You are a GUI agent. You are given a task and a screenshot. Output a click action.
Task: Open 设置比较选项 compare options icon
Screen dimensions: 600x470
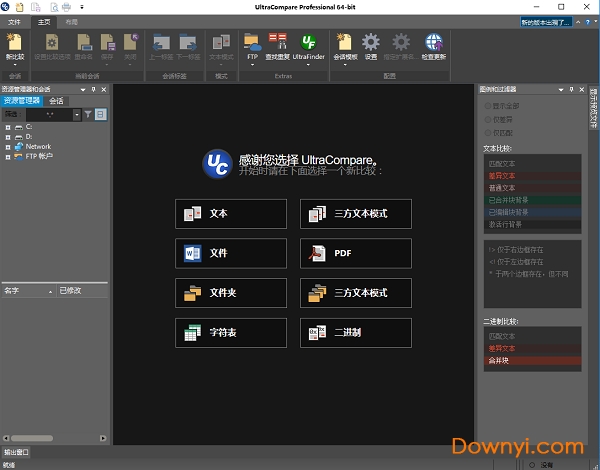[x=52, y=42]
